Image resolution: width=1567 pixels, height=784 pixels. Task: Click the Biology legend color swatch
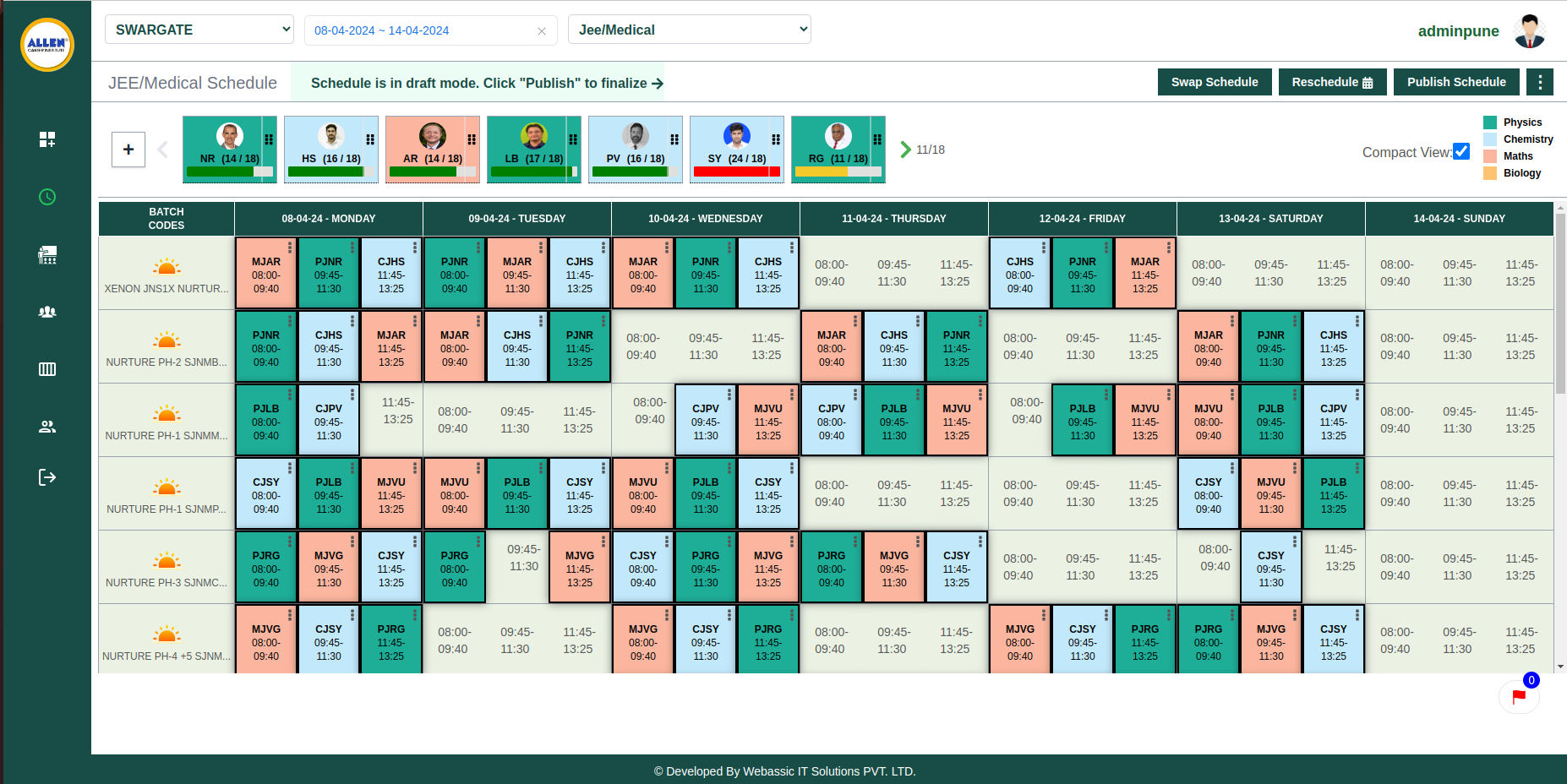coord(1490,173)
